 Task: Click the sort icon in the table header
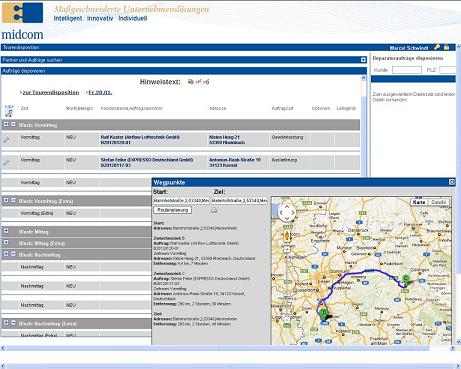9,111
